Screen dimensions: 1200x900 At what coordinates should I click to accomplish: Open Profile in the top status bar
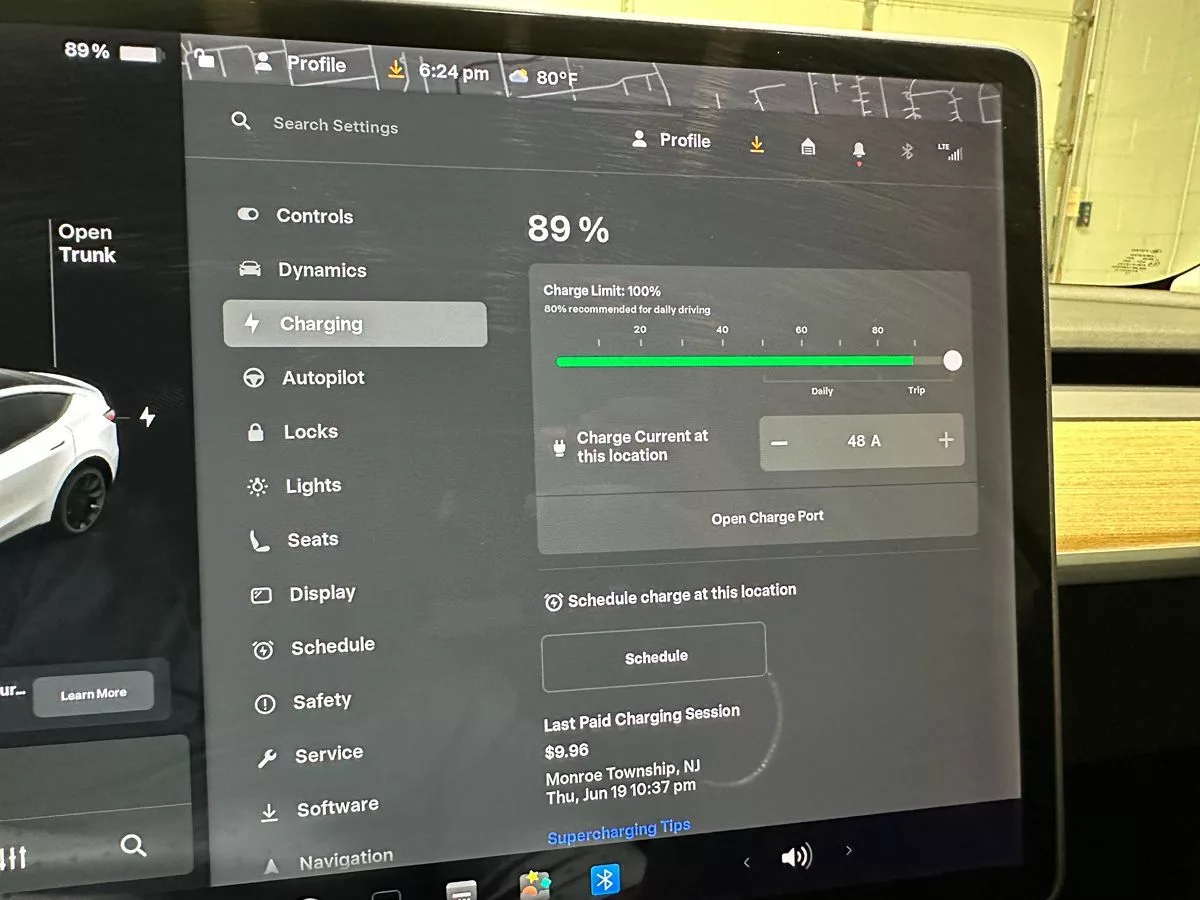click(x=300, y=64)
